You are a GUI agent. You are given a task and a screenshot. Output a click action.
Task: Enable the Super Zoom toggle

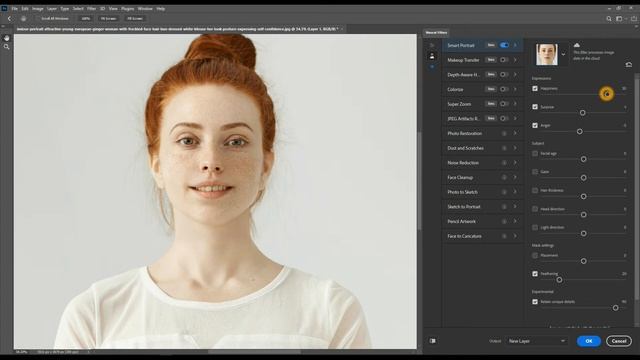[504, 104]
